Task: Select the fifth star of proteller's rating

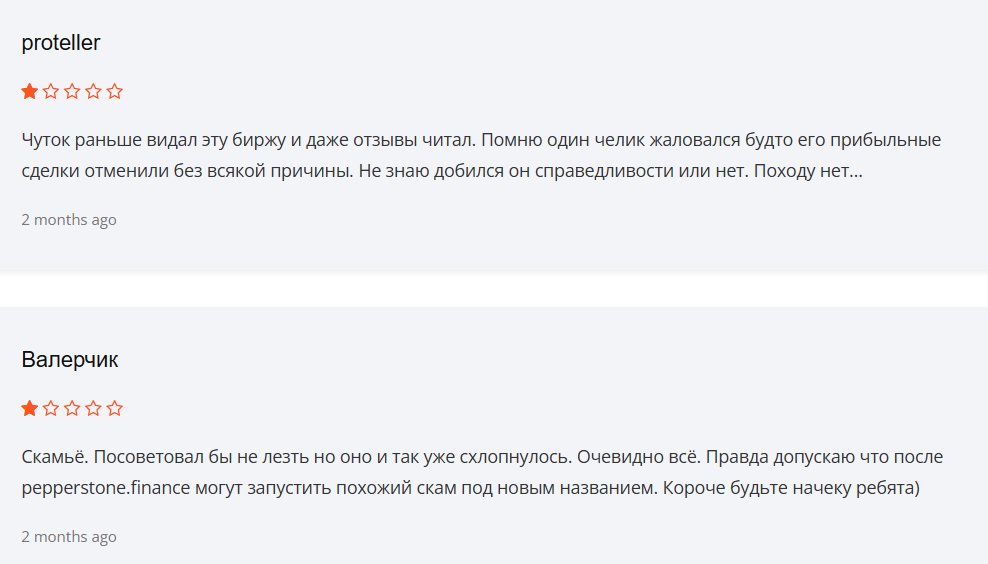Action: point(114,92)
